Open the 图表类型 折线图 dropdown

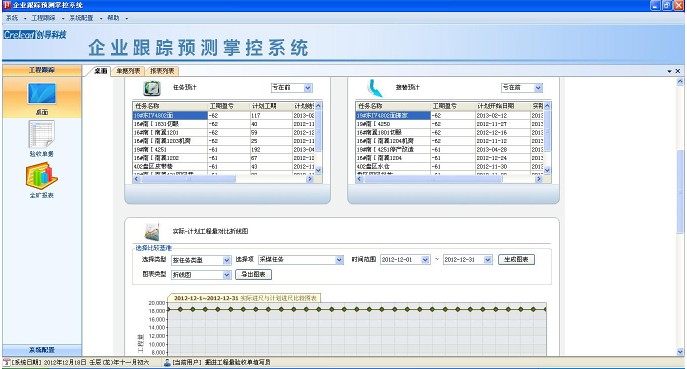click(227, 275)
